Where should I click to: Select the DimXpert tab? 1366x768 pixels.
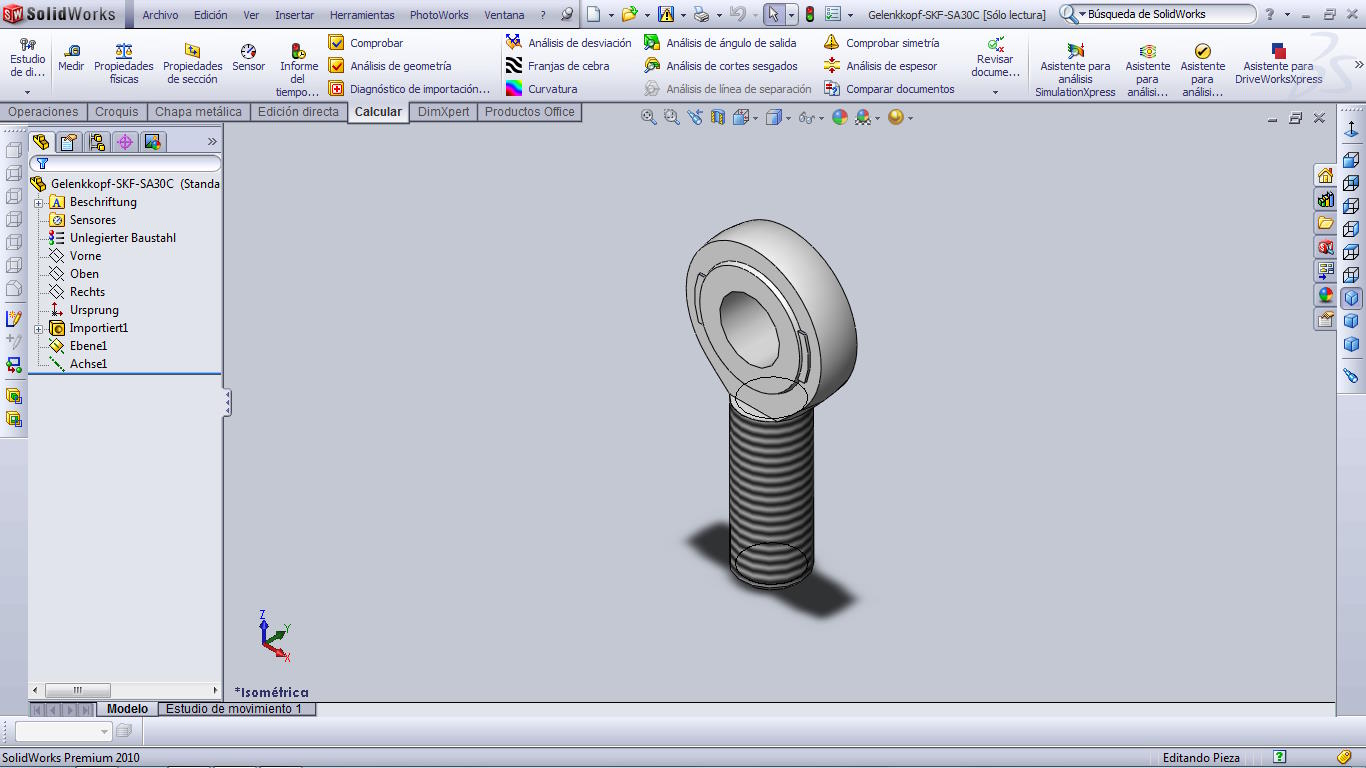443,112
